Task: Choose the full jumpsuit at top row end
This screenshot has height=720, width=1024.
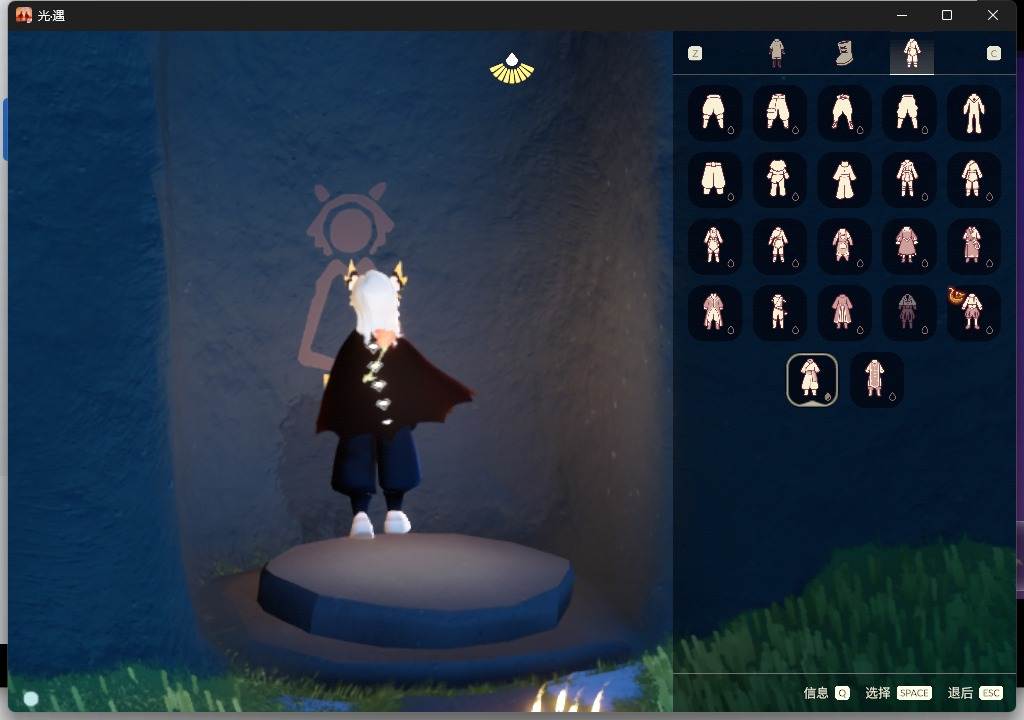Action: point(973,112)
